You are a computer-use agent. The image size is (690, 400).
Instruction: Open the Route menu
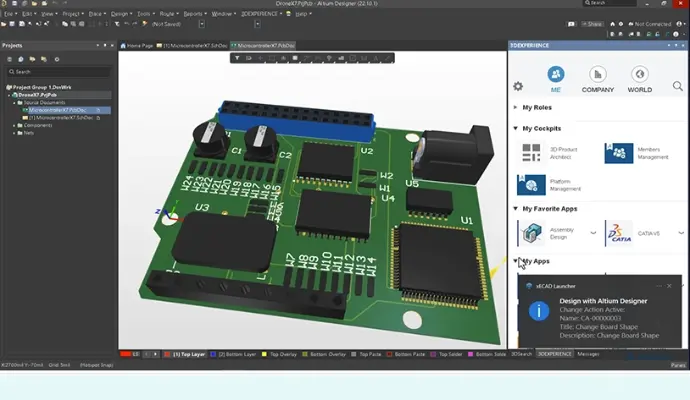tap(169, 14)
